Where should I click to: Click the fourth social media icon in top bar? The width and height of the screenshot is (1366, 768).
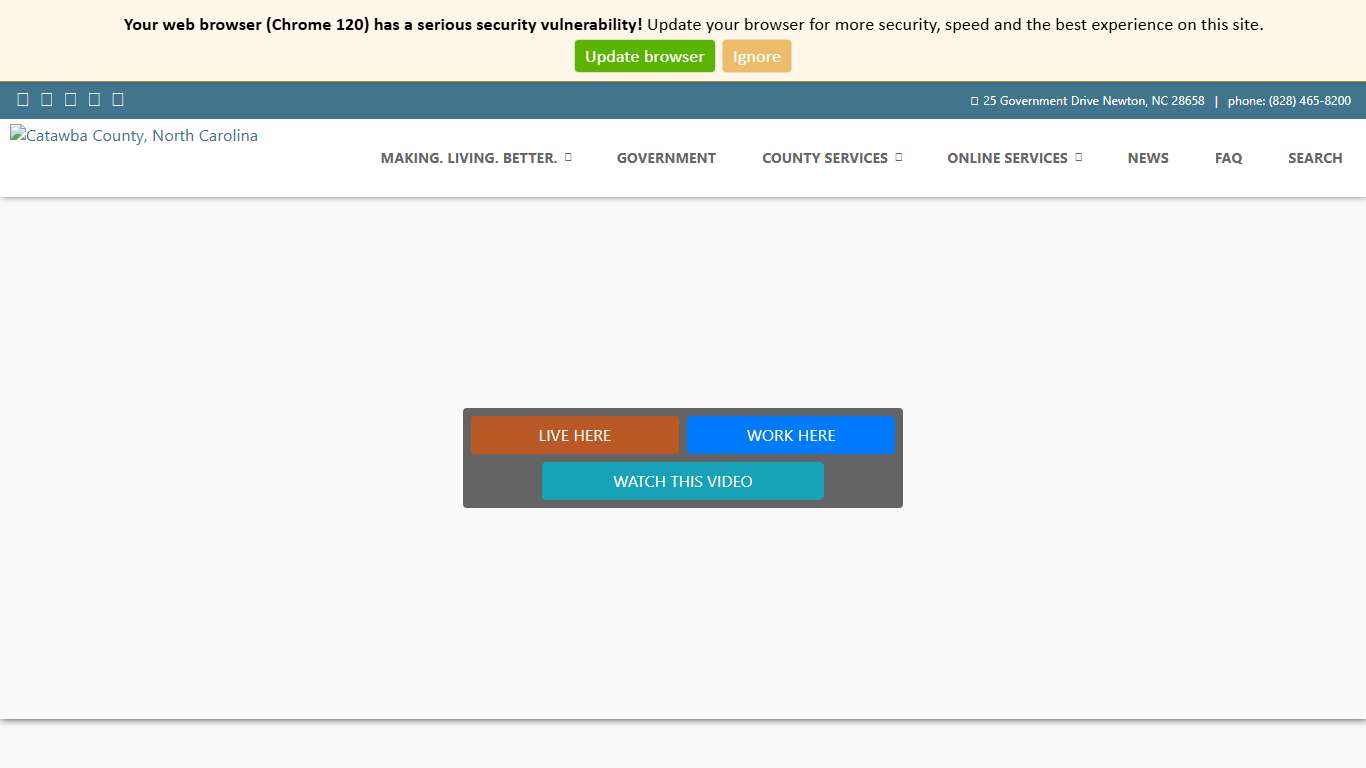tap(94, 99)
